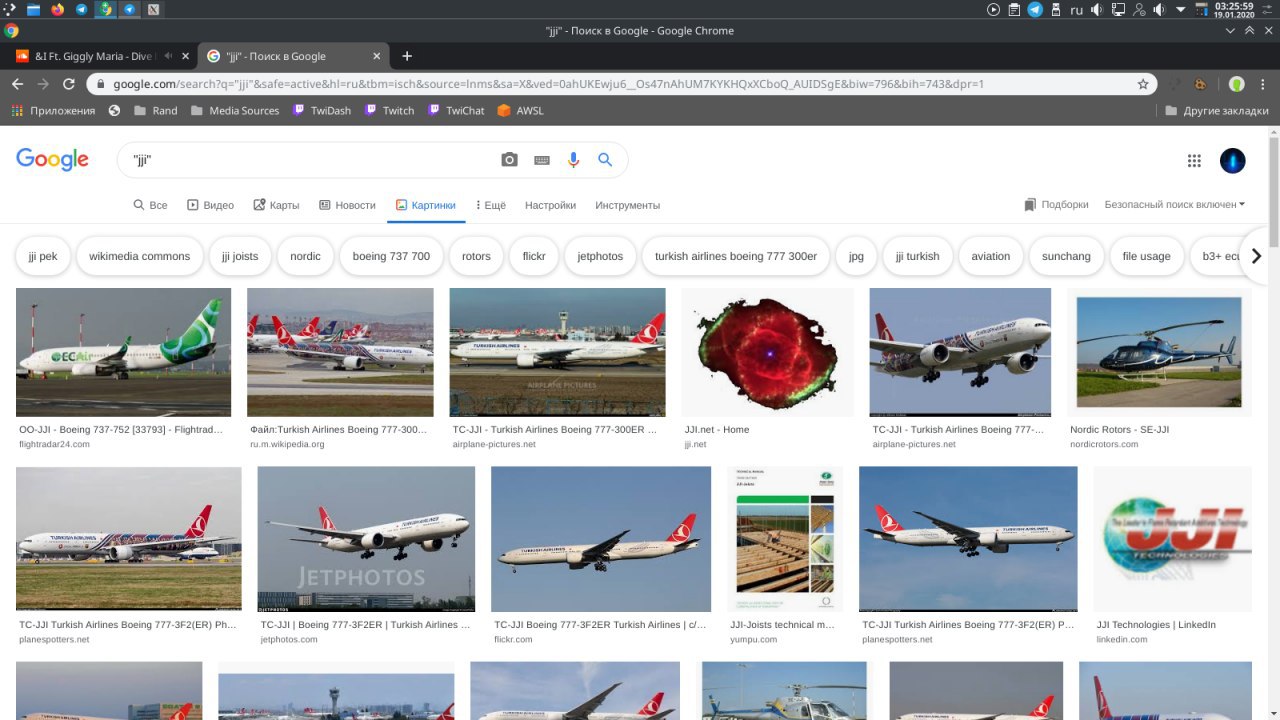Open the AWSL bookmark
The height and width of the screenshot is (720, 1280).
pos(520,111)
